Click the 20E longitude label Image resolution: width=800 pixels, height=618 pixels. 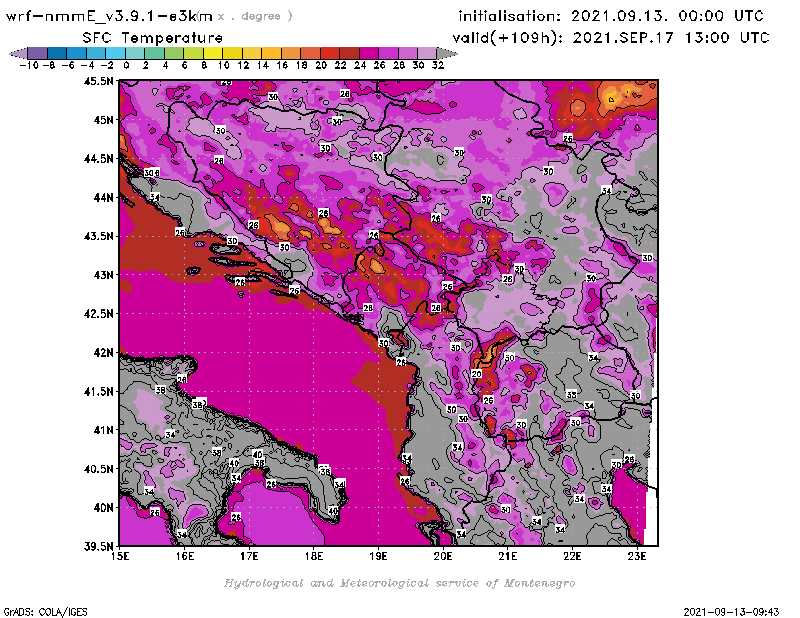pos(443,556)
